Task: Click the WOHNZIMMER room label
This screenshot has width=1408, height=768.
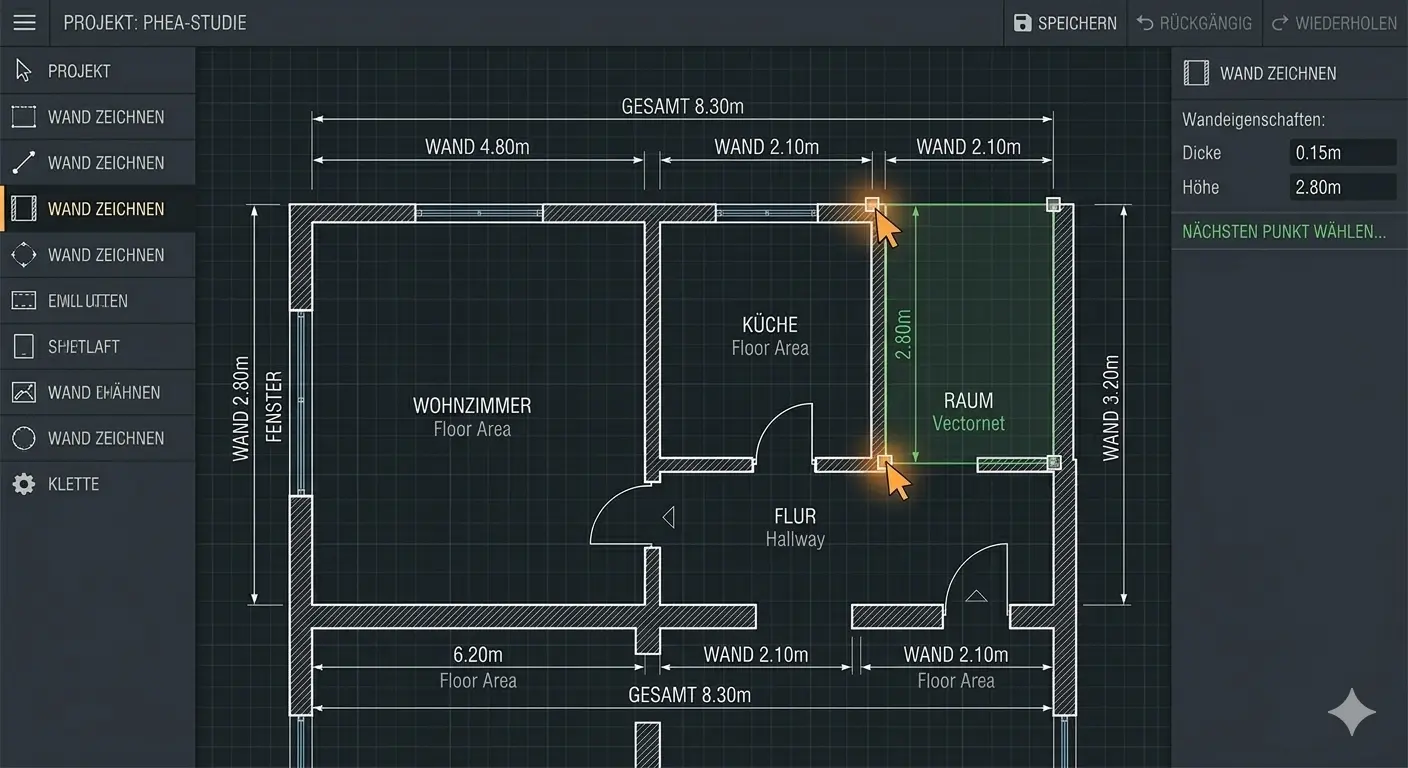Action: [472, 406]
